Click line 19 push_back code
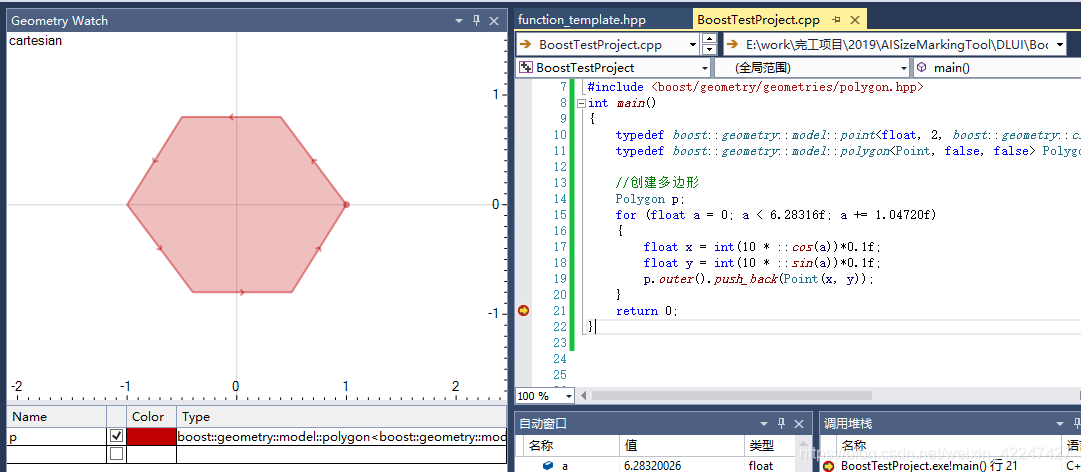 tap(758, 279)
